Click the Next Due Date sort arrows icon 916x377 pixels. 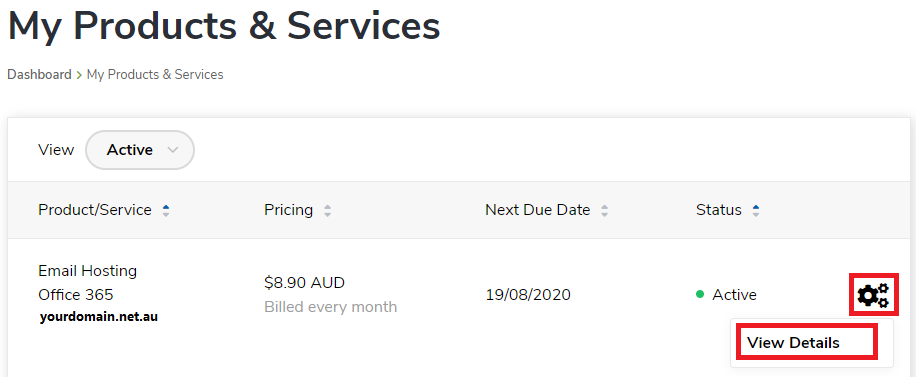pyautogui.click(x=605, y=210)
